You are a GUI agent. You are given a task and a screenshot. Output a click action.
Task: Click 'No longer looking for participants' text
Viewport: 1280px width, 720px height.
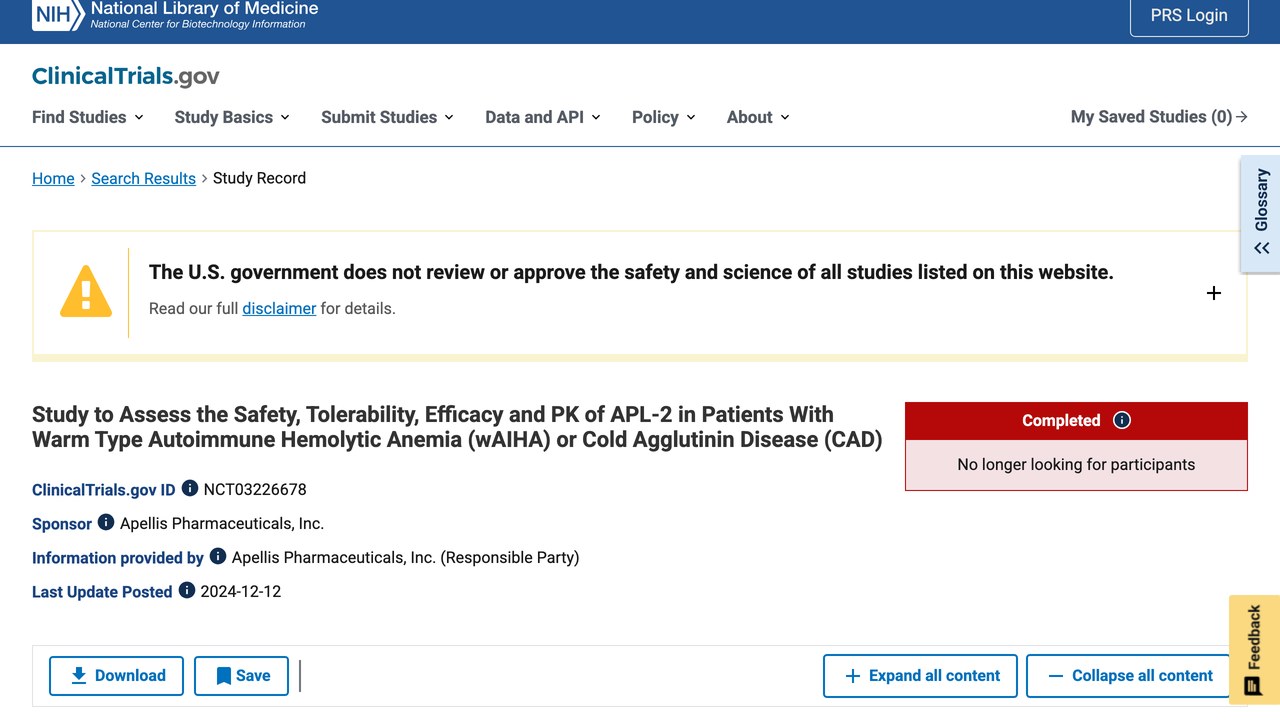1076,464
